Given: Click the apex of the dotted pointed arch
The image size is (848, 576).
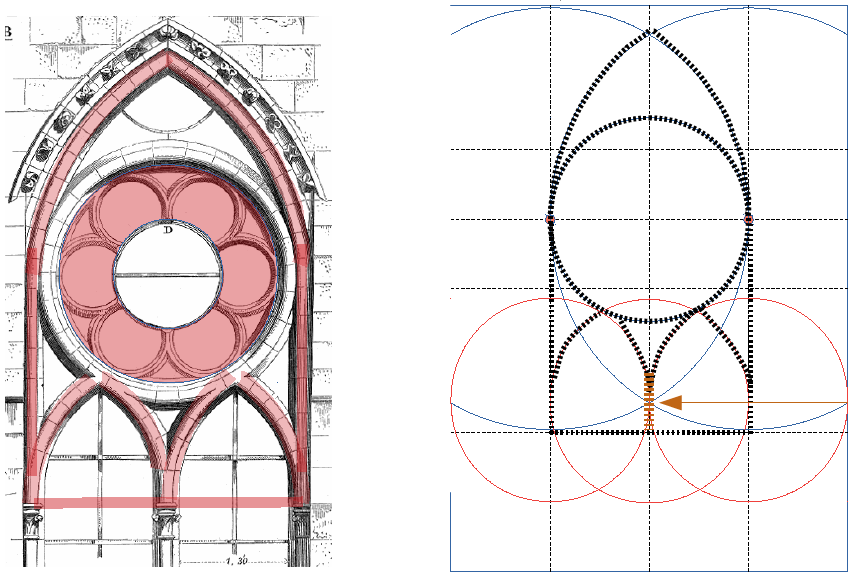Looking at the screenshot, I should (650, 30).
